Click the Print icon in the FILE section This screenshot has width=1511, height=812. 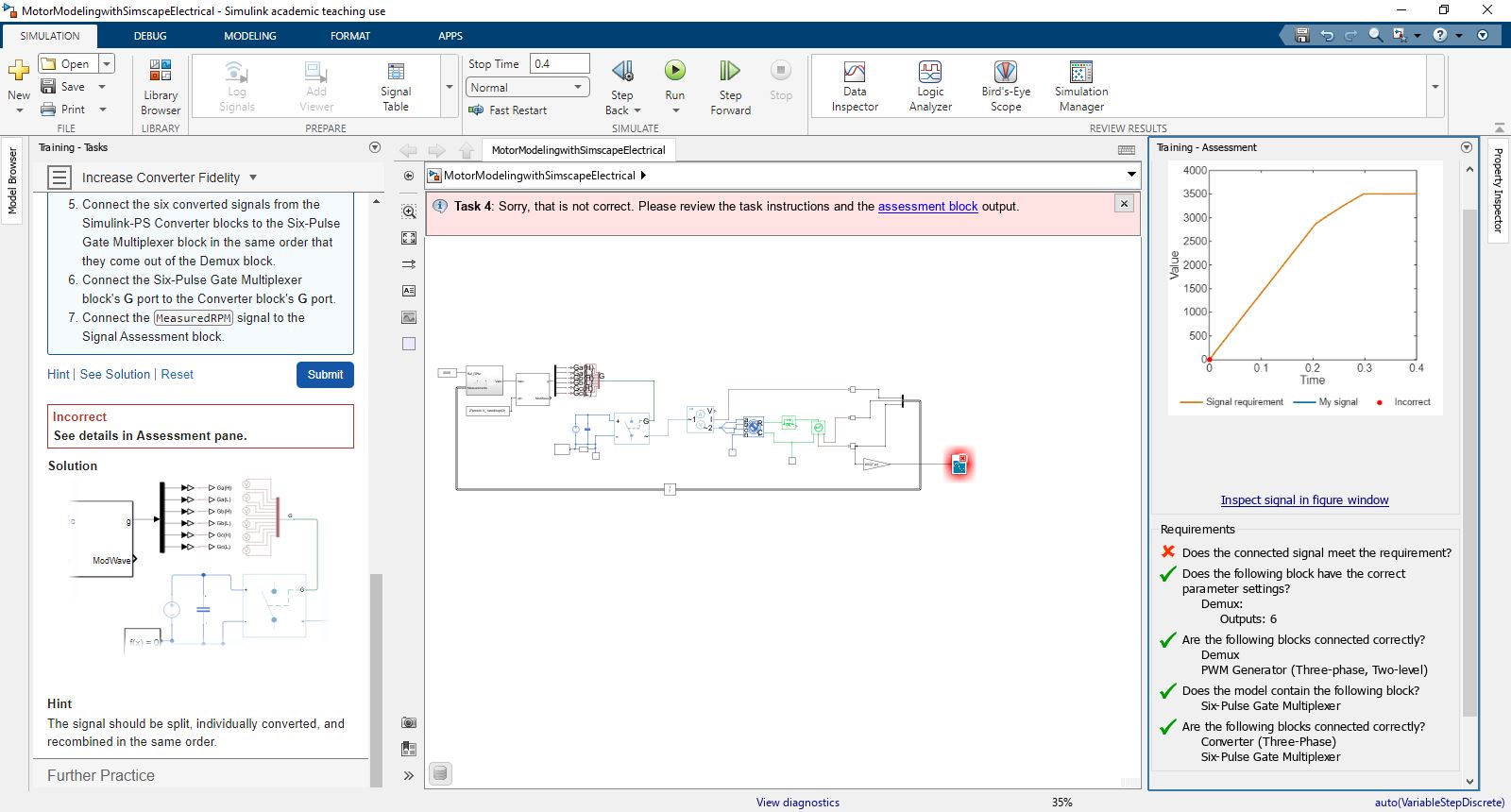tap(49, 110)
